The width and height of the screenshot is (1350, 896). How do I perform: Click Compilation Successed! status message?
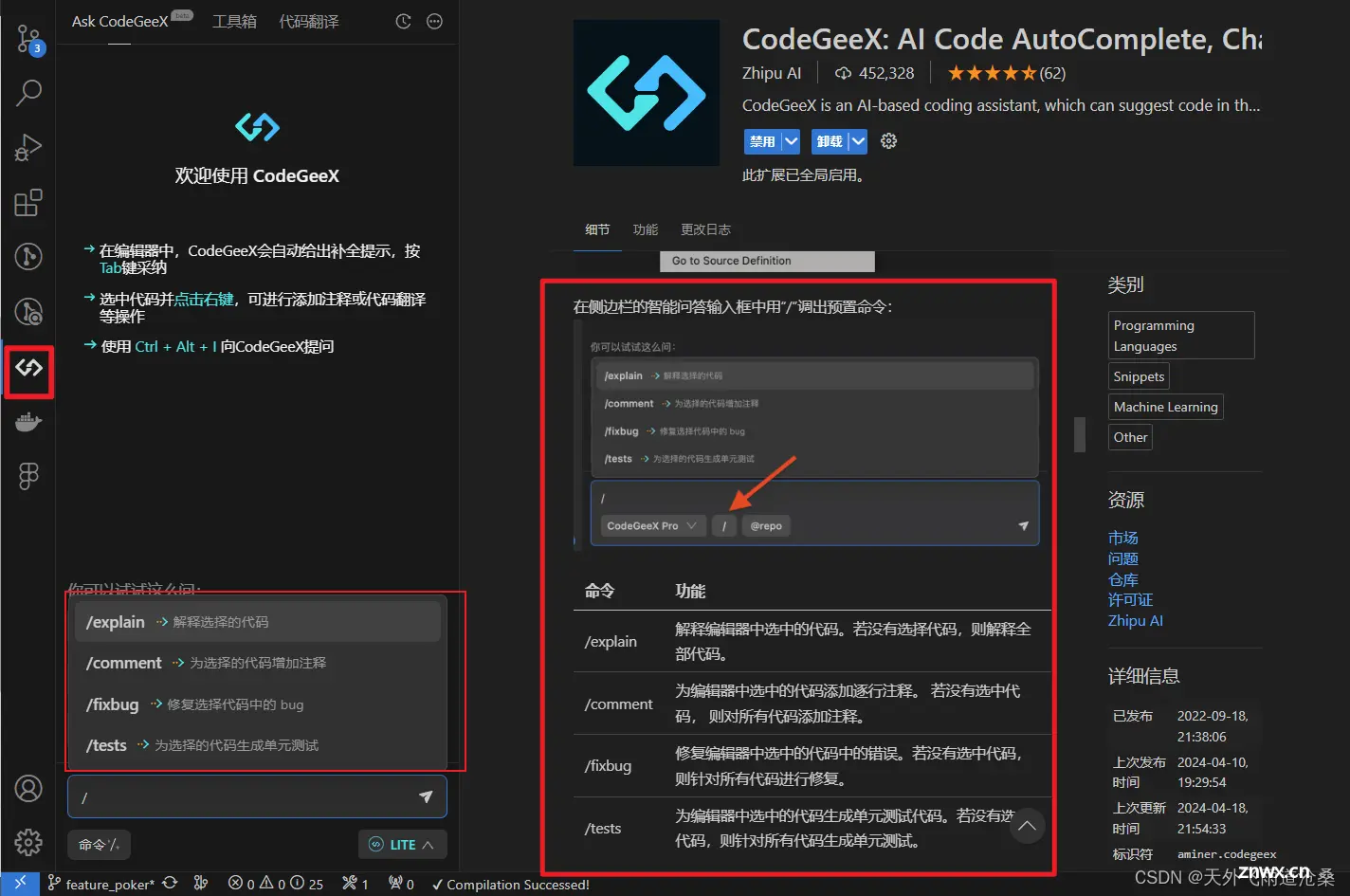pyautogui.click(x=511, y=884)
